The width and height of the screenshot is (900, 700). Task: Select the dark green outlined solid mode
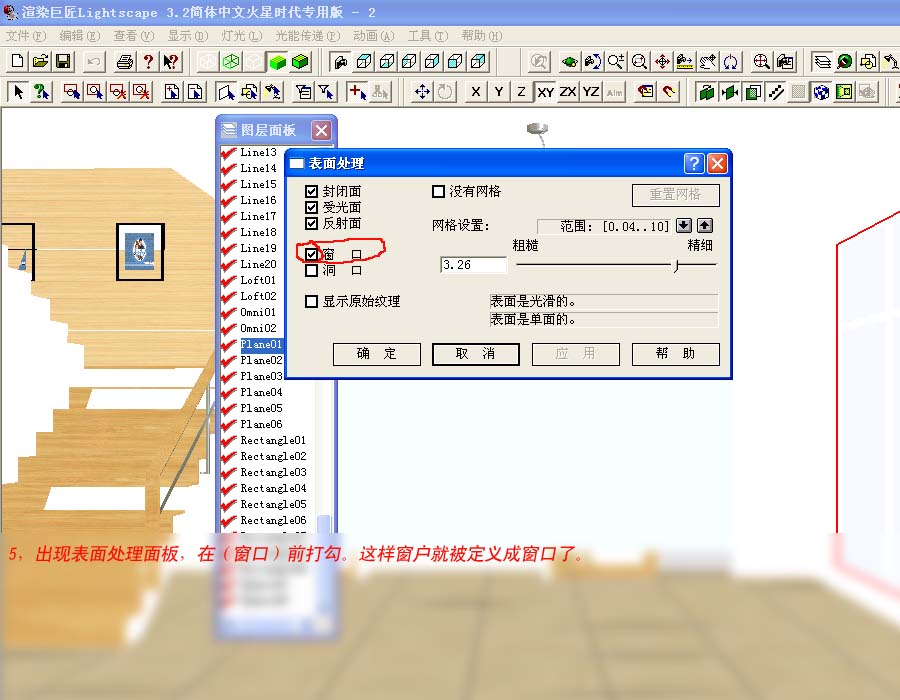[x=300, y=61]
